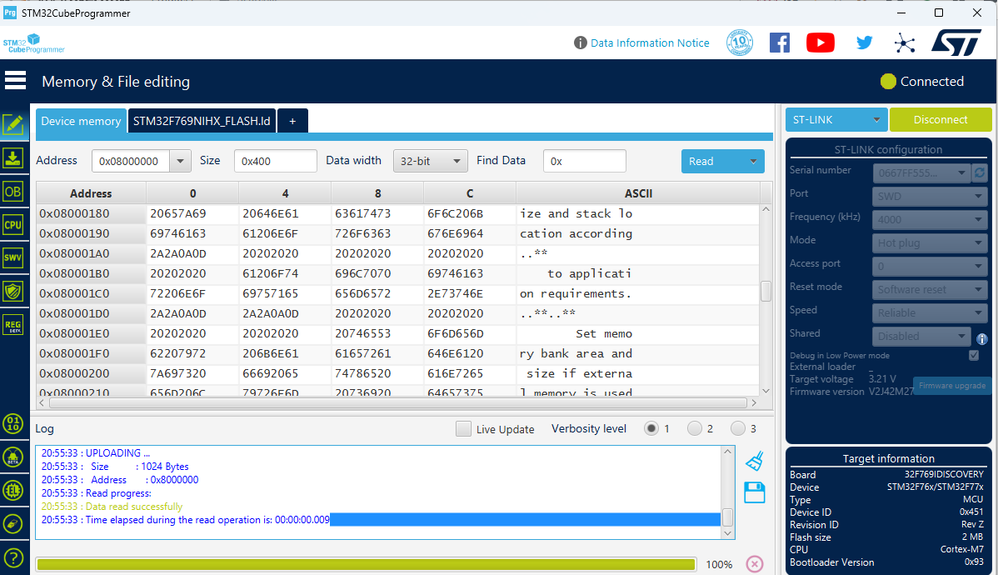Open Access port dropdown

click(x=930, y=266)
